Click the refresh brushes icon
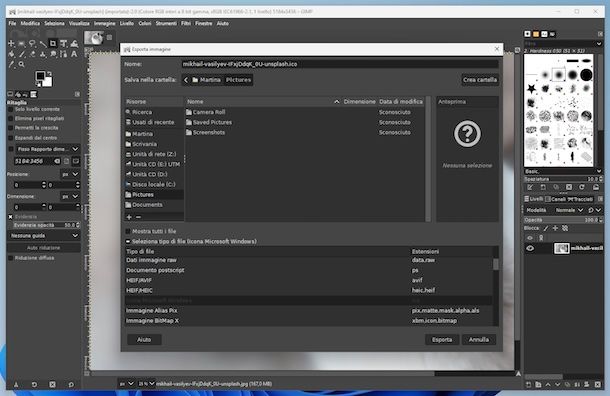Image resolution: width=610 pixels, height=396 pixels. pos(582,187)
